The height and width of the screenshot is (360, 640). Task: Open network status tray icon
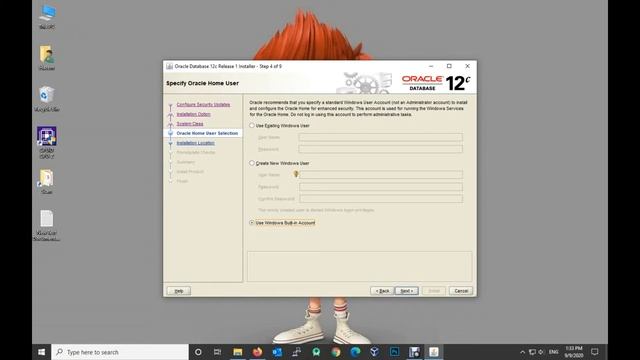click(x=532, y=352)
